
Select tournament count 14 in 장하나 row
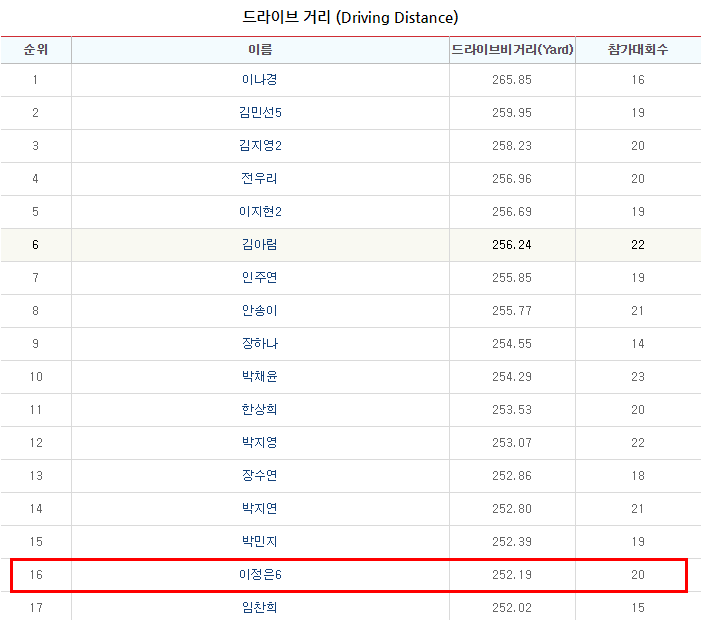tap(638, 344)
